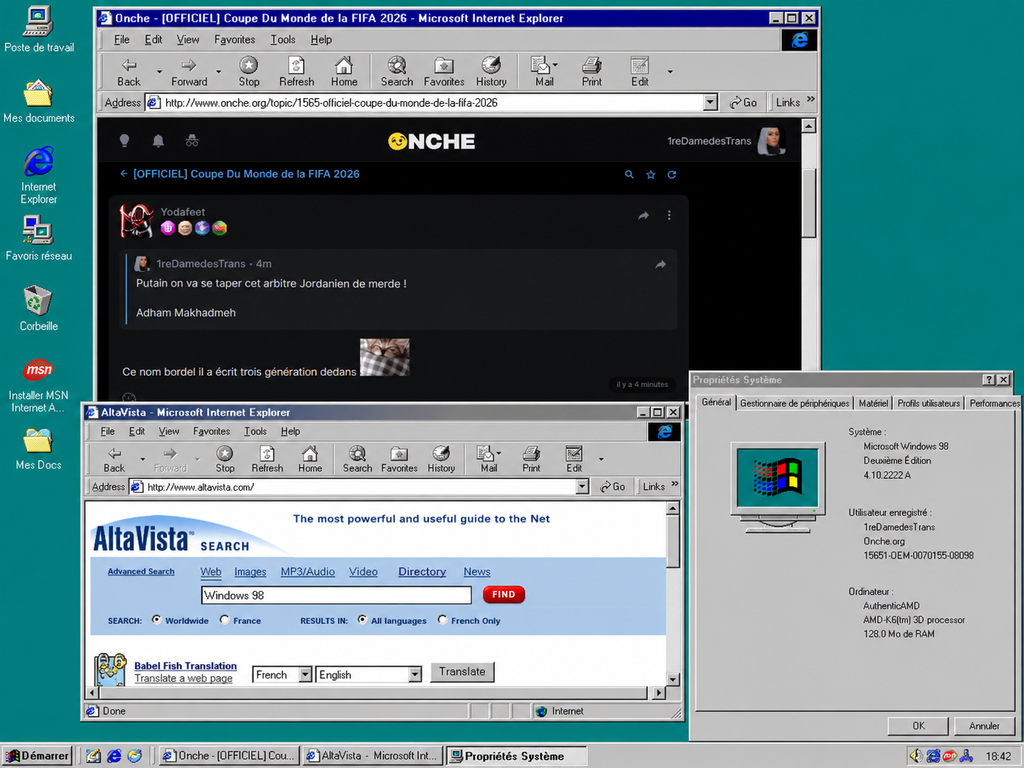1024x768 pixels.
Task: Click the star favorite icon for the topic
Action: coord(650,175)
